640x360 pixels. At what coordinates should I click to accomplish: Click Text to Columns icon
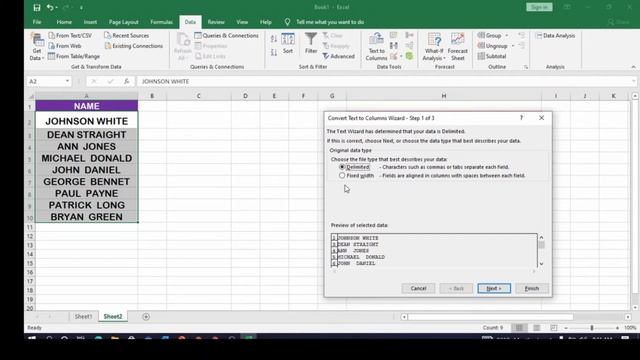(376, 47)
